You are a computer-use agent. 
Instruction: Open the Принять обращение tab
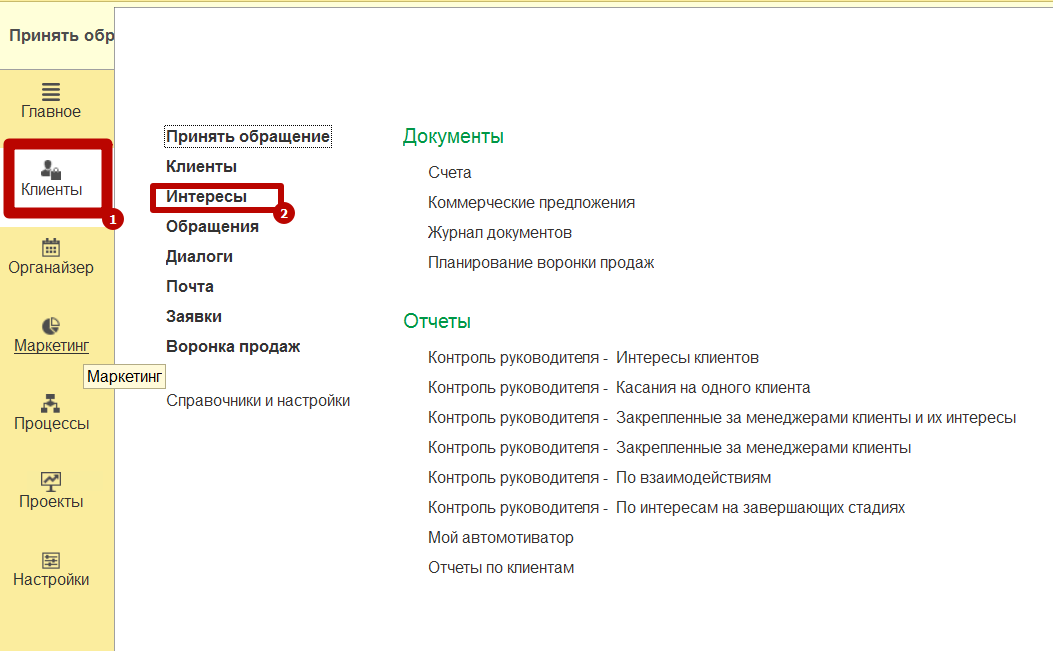pyautogui.click(x=60, y=36)
